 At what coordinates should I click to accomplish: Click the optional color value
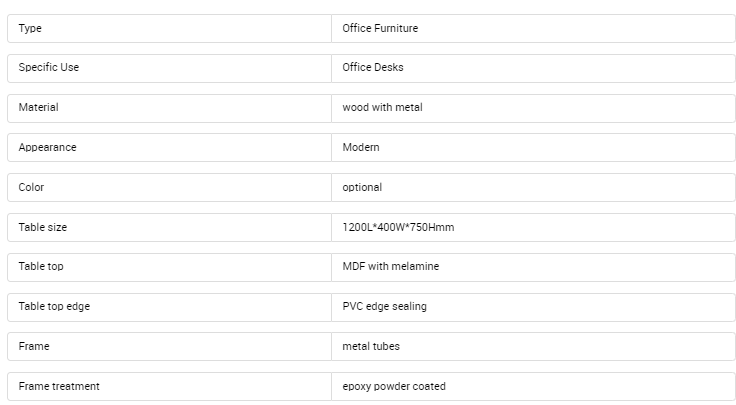362,187
